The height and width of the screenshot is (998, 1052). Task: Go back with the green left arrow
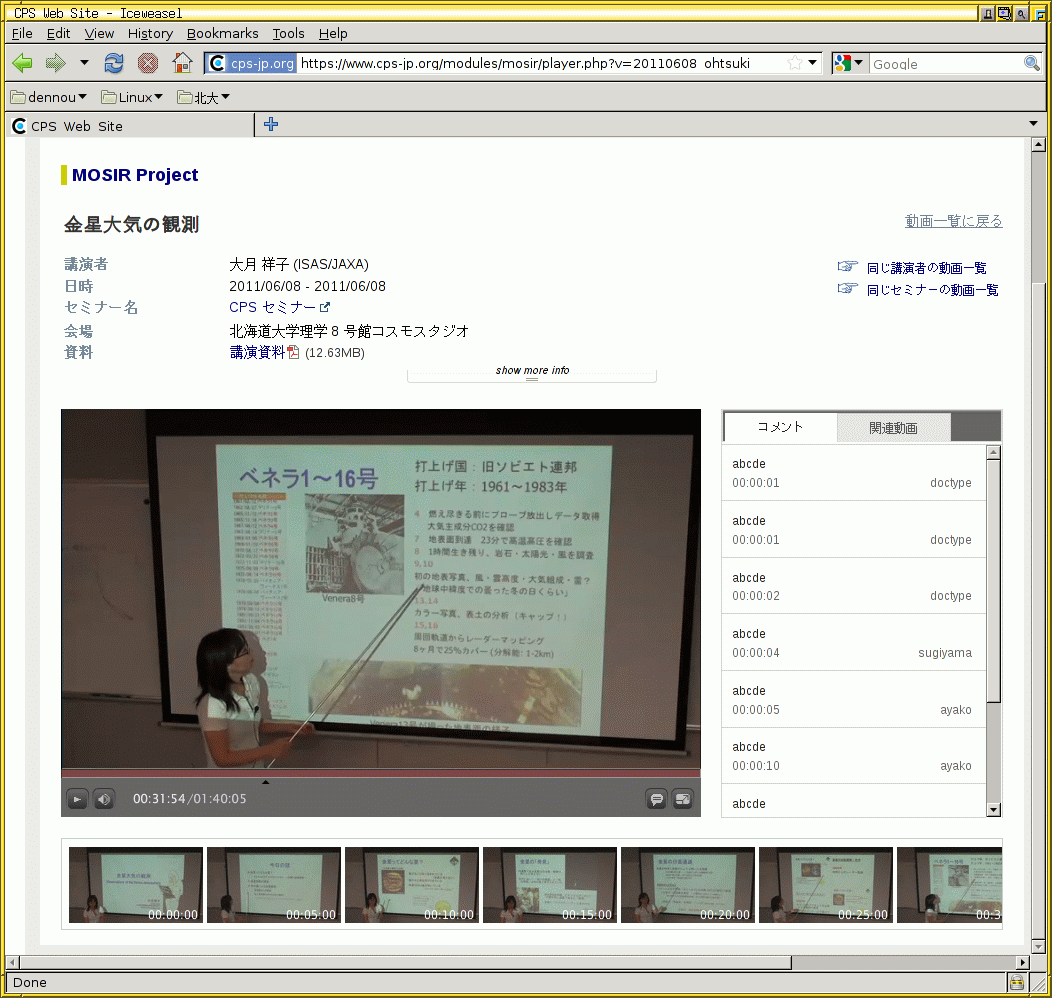(22, 64)
